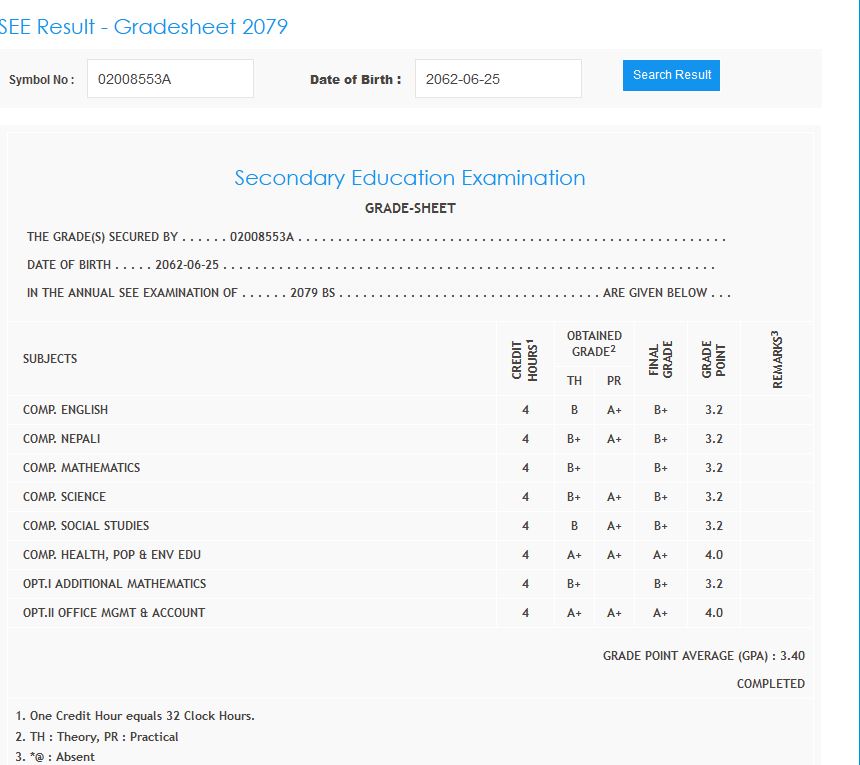Click the 'One Credit Hour' footnote
The height and width of the screenshot is (765, 860).
click(135, 716)
